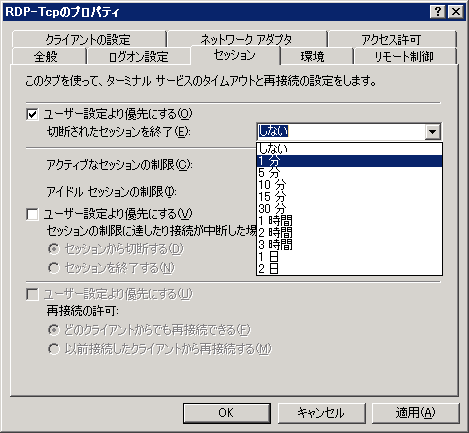Viewport: 469px width, 433px height.
Task: Click the キャンセル button
Action: 321,413
